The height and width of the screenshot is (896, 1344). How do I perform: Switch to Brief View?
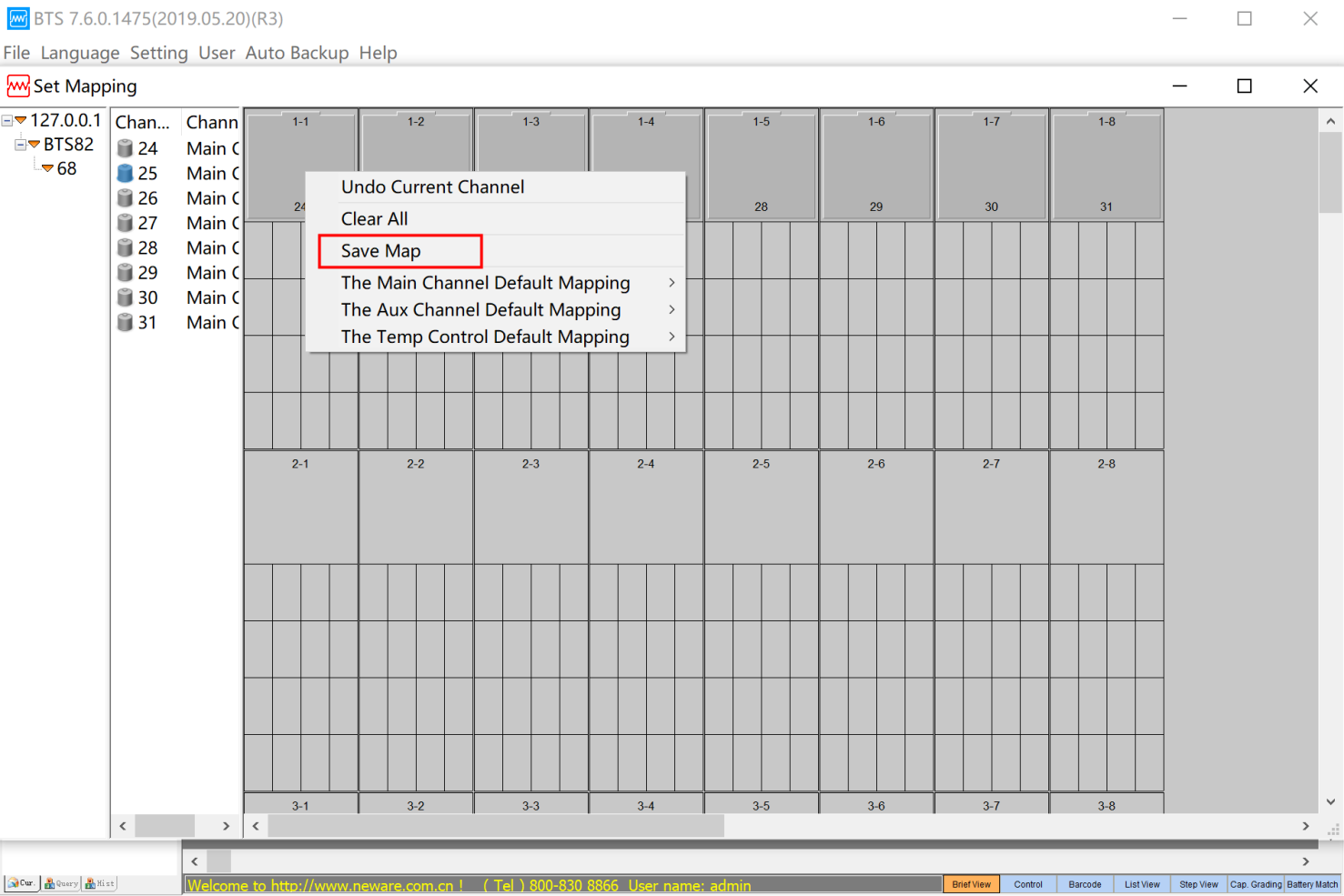coord(972,884)
